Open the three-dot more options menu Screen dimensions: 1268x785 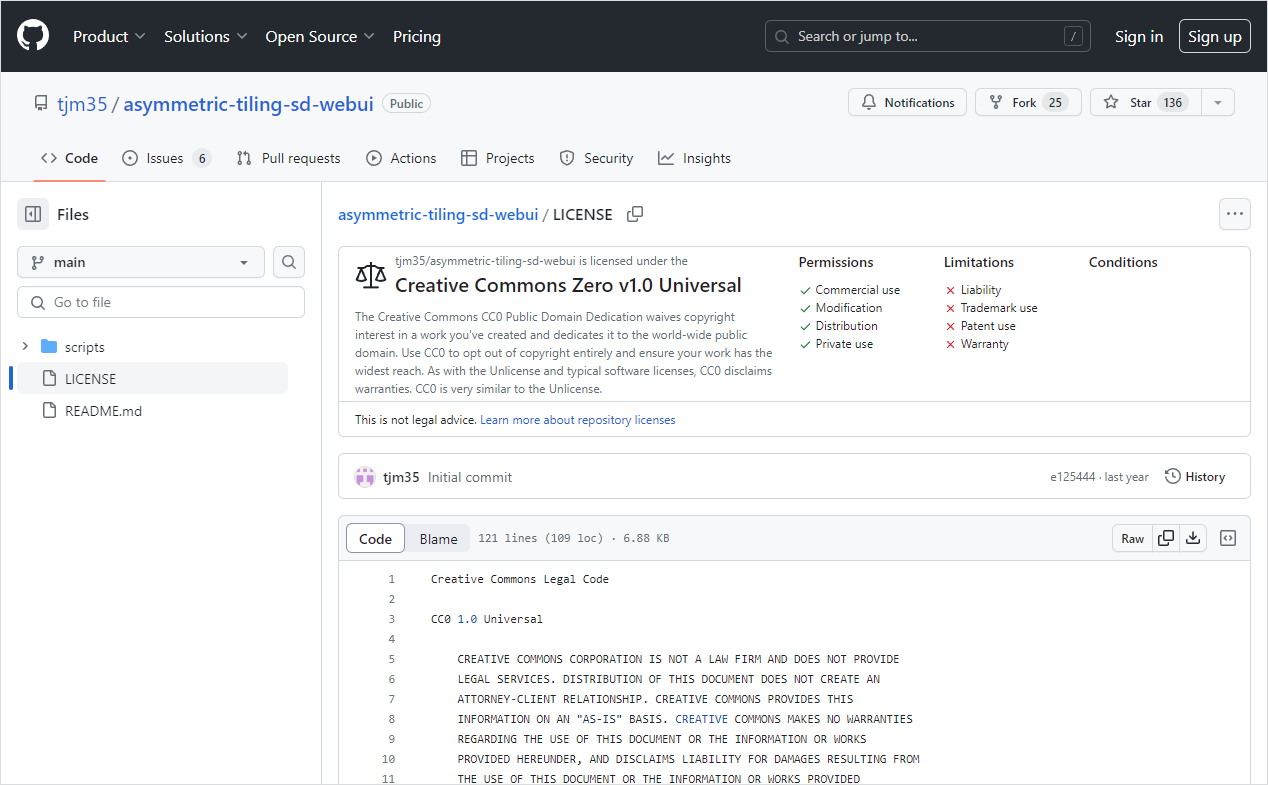coord(1234,214)
